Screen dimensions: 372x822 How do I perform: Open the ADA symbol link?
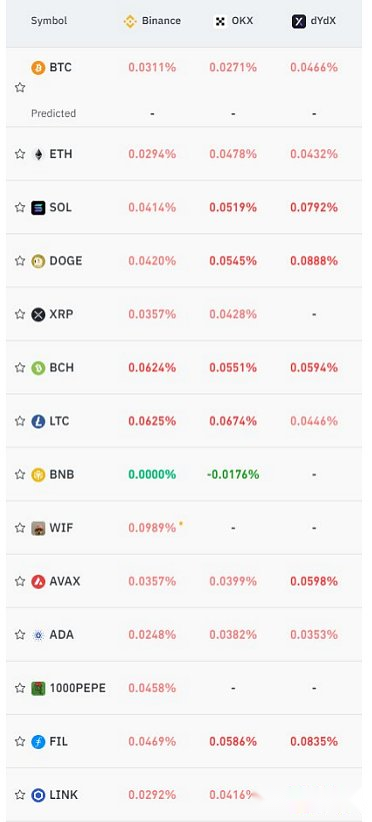pos(61,634)
